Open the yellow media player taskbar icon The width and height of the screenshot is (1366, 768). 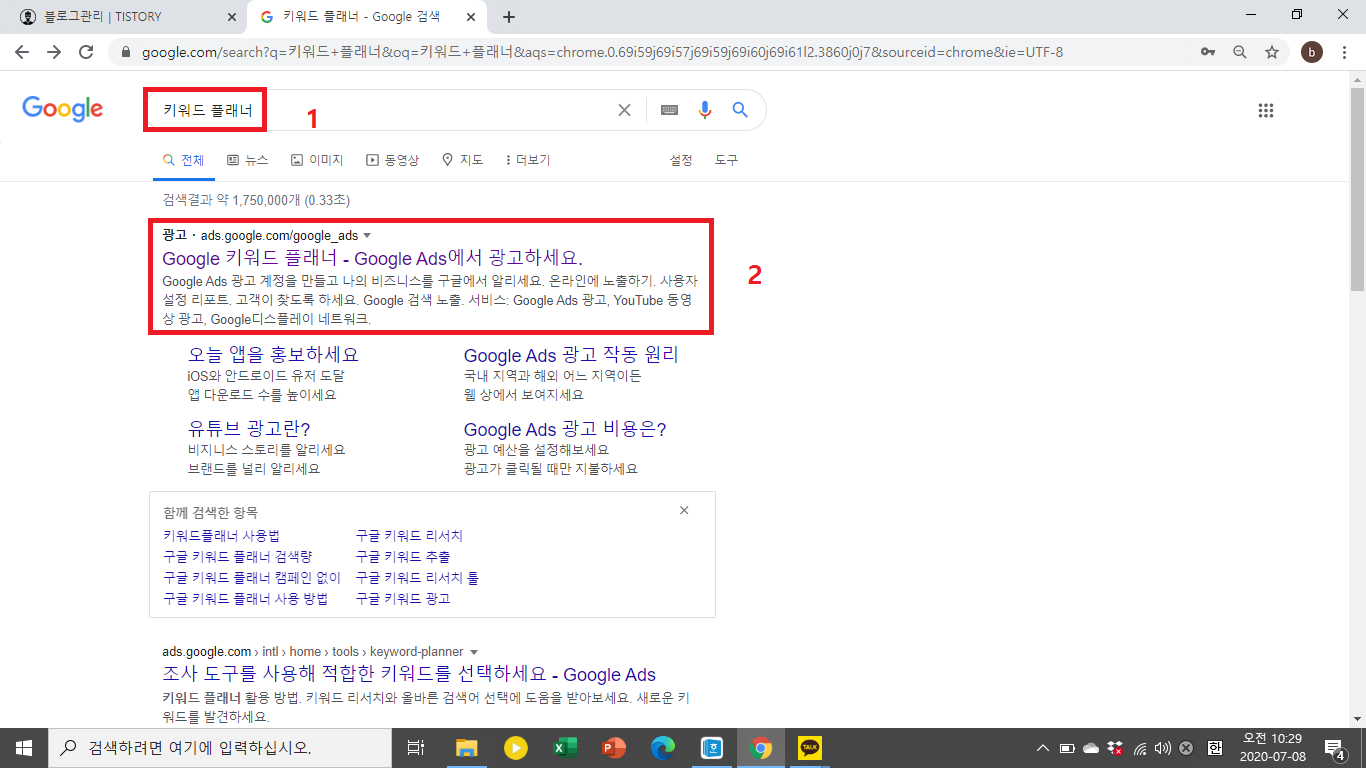tap(516, 747)
